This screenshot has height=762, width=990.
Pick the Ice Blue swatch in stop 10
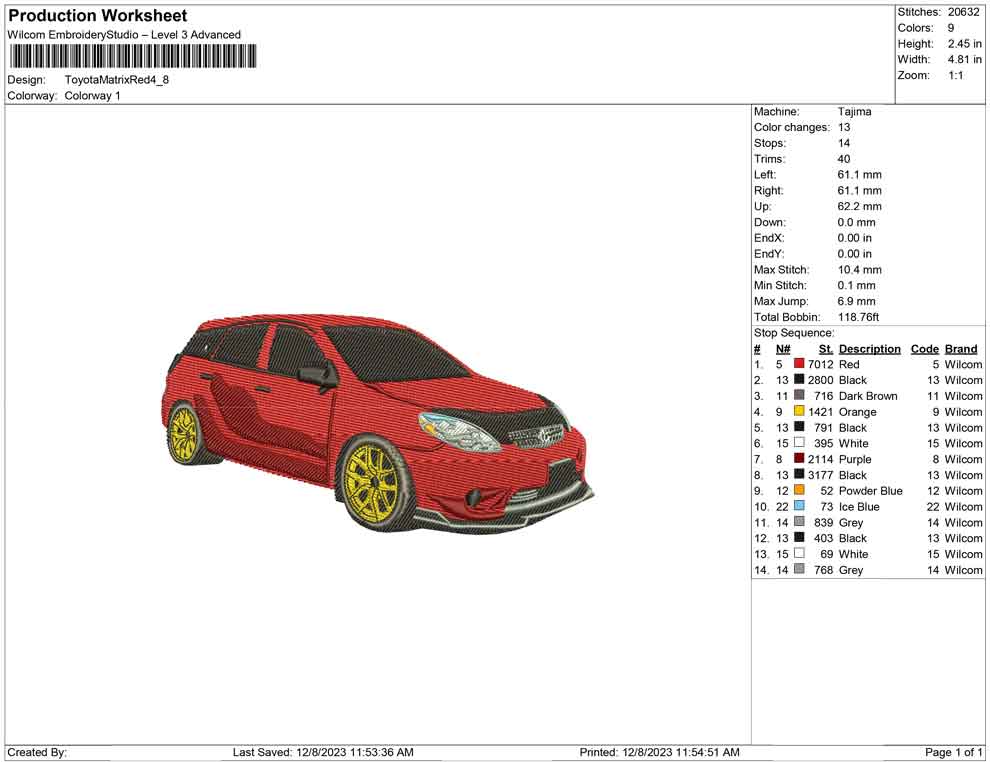799,507
